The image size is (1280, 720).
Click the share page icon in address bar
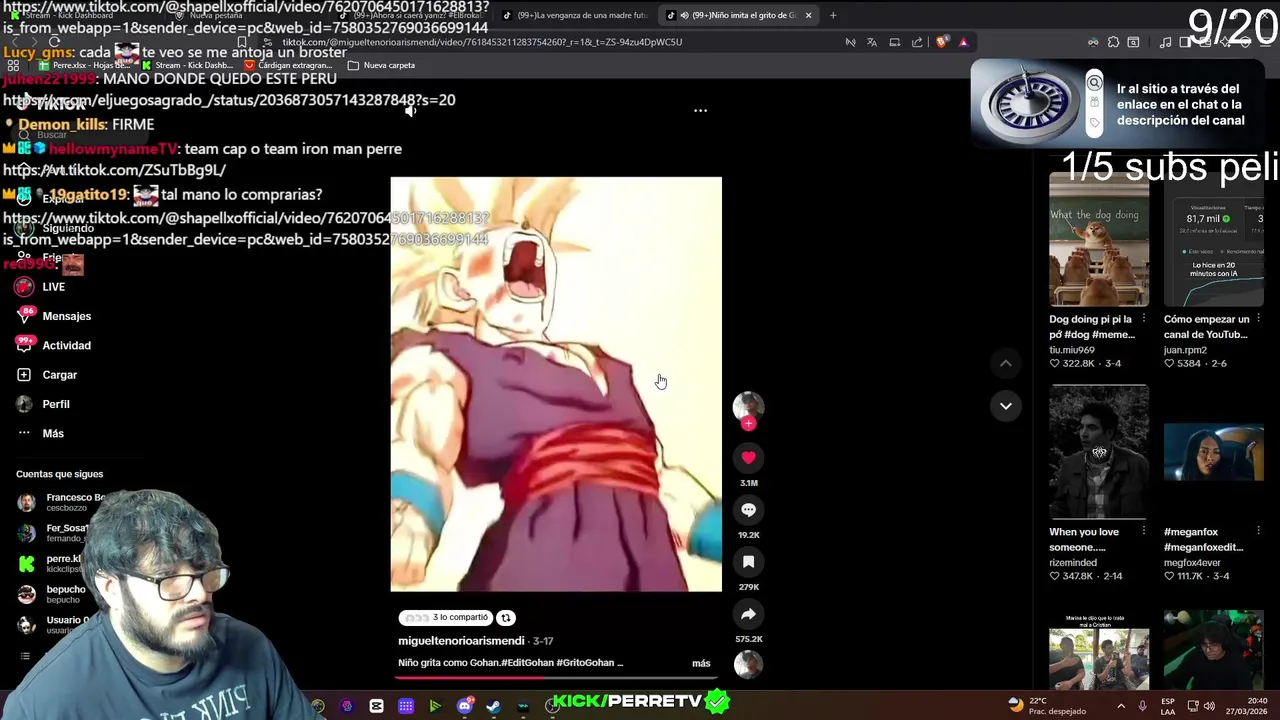tap(917, 42)
